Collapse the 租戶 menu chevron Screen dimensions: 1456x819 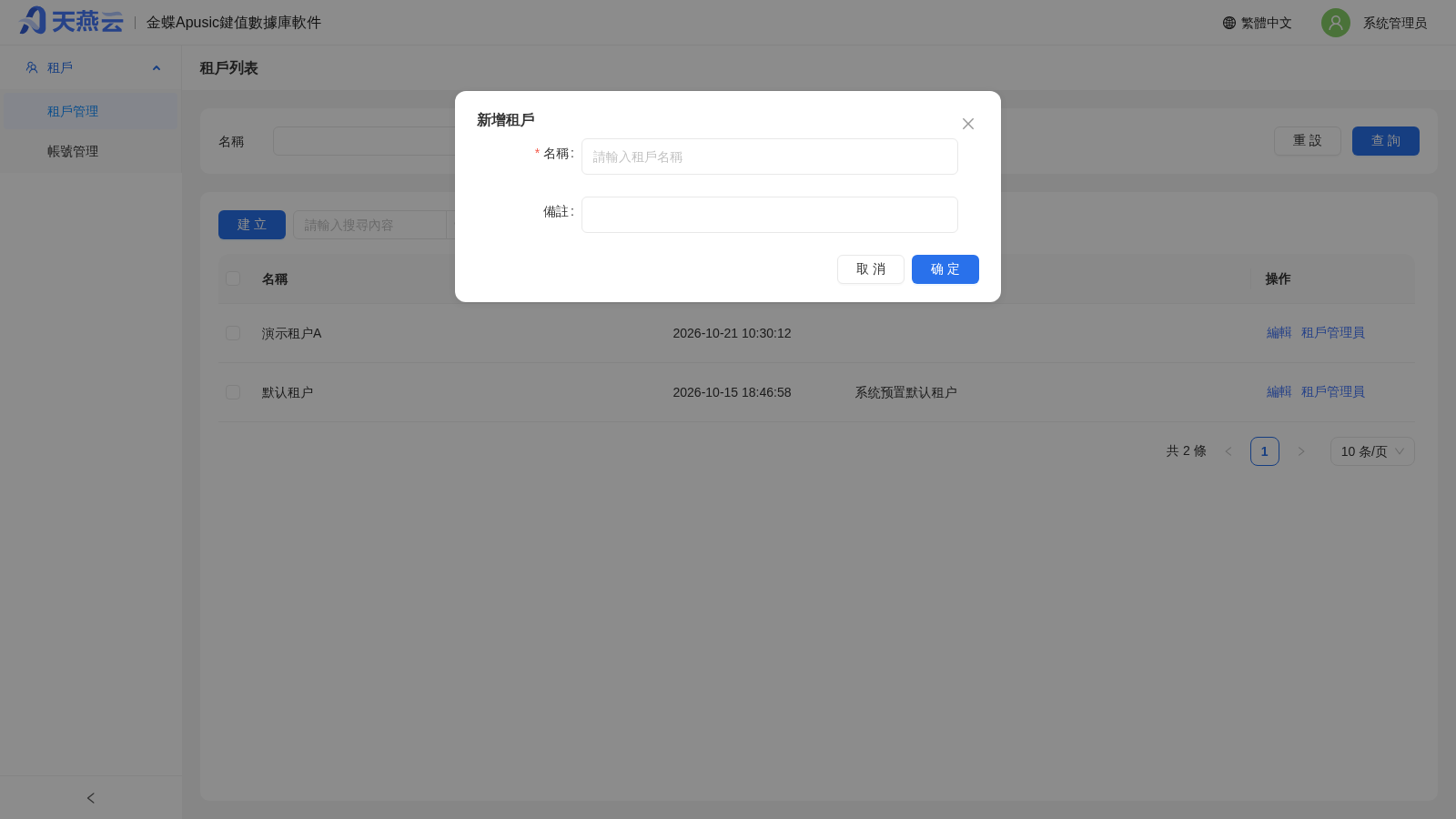(157, 67)
